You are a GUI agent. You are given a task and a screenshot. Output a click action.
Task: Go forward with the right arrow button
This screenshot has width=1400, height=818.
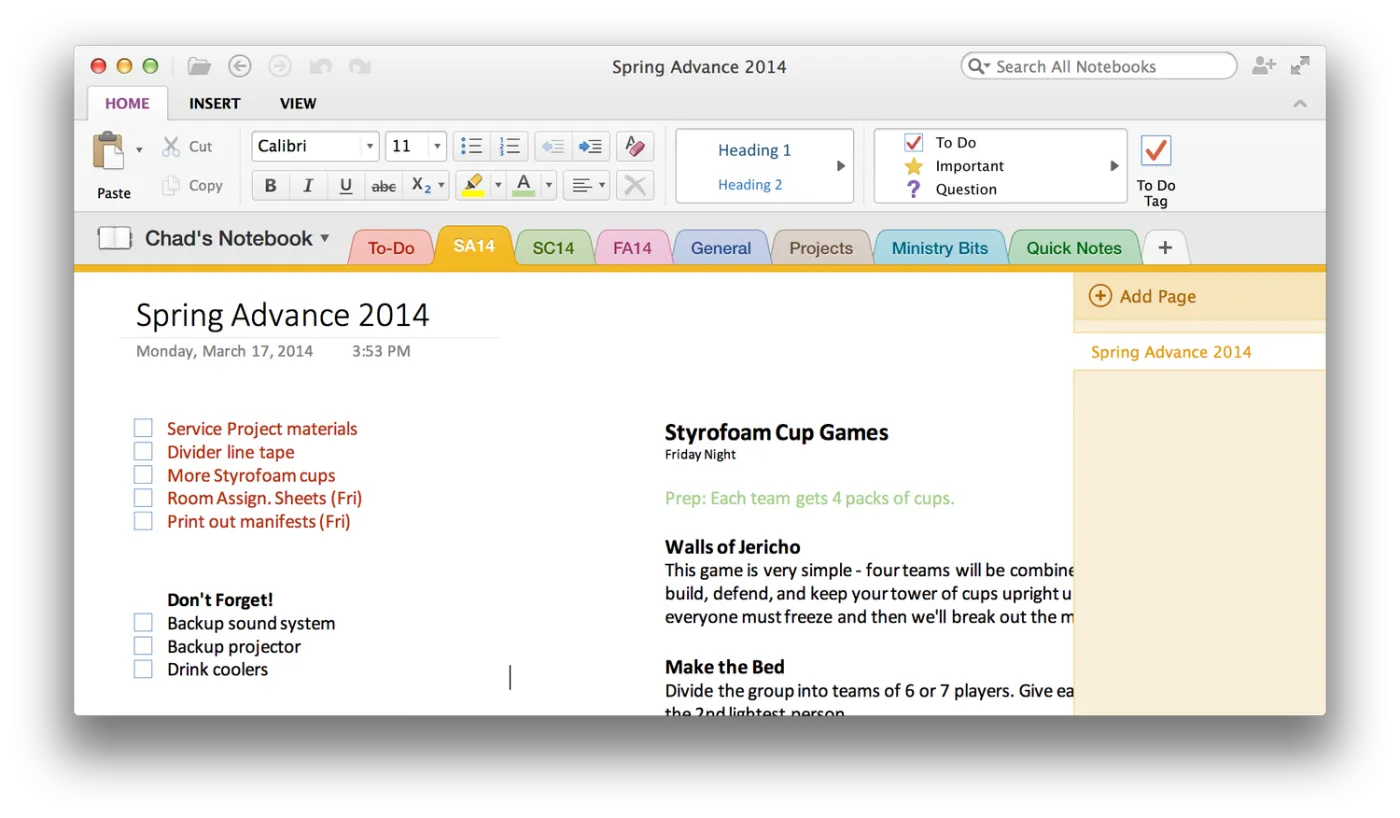280,66
